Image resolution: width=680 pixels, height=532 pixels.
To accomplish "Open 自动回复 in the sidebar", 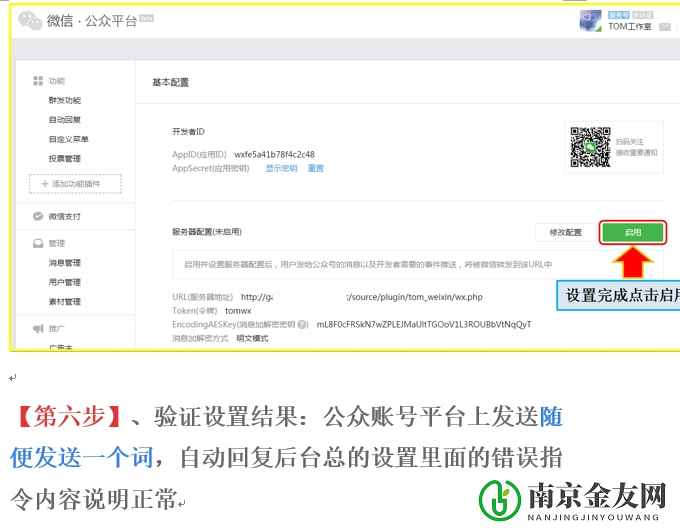I will 65,120.
